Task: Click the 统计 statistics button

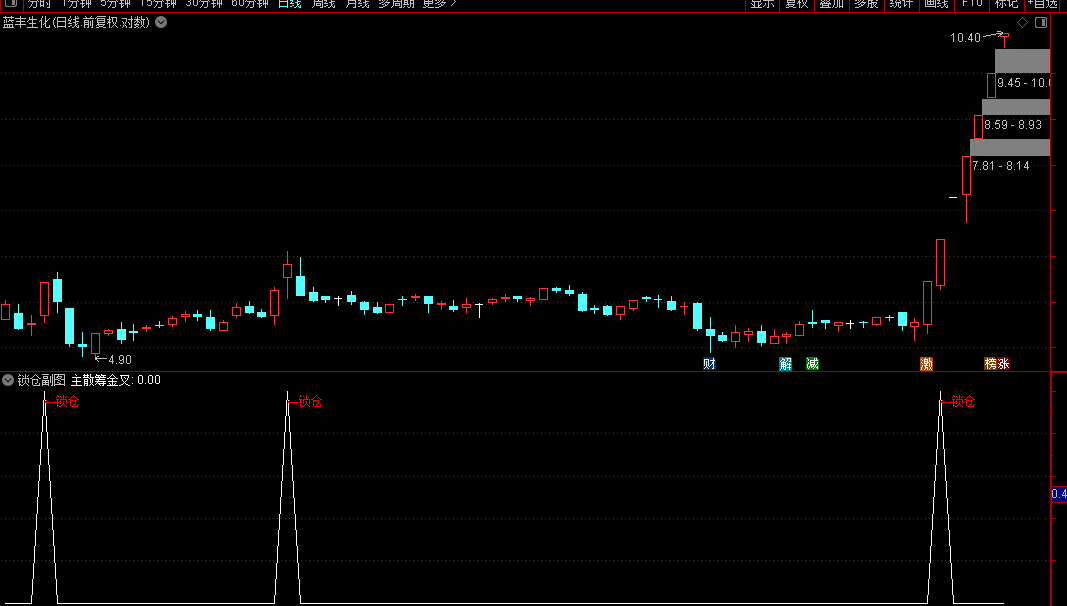Action: point(901,3)
